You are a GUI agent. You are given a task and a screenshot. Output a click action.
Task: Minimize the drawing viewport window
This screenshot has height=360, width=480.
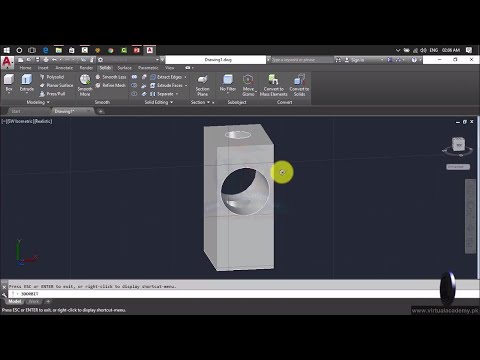(458, 122)
